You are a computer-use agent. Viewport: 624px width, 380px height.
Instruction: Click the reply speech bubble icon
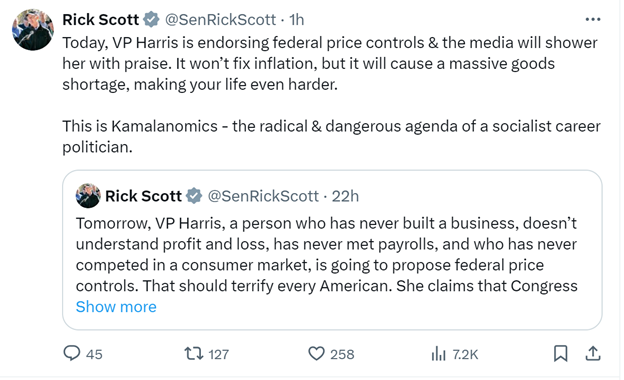[72, 353]
